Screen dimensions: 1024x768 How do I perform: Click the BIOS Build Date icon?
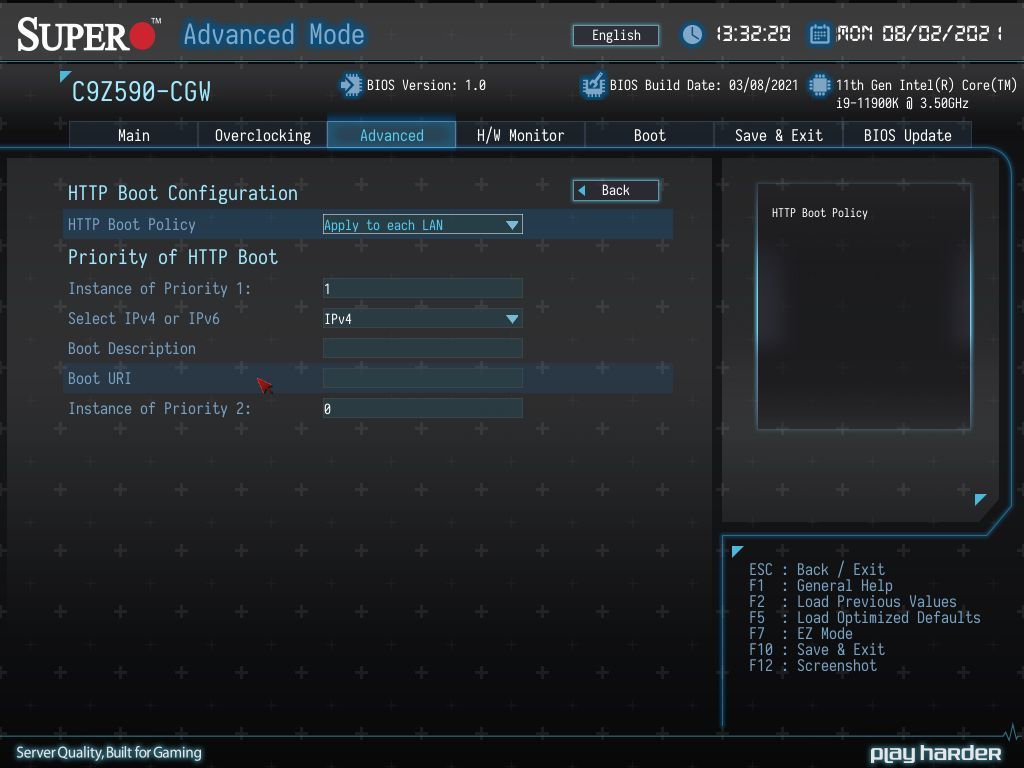tap(593, 85)
